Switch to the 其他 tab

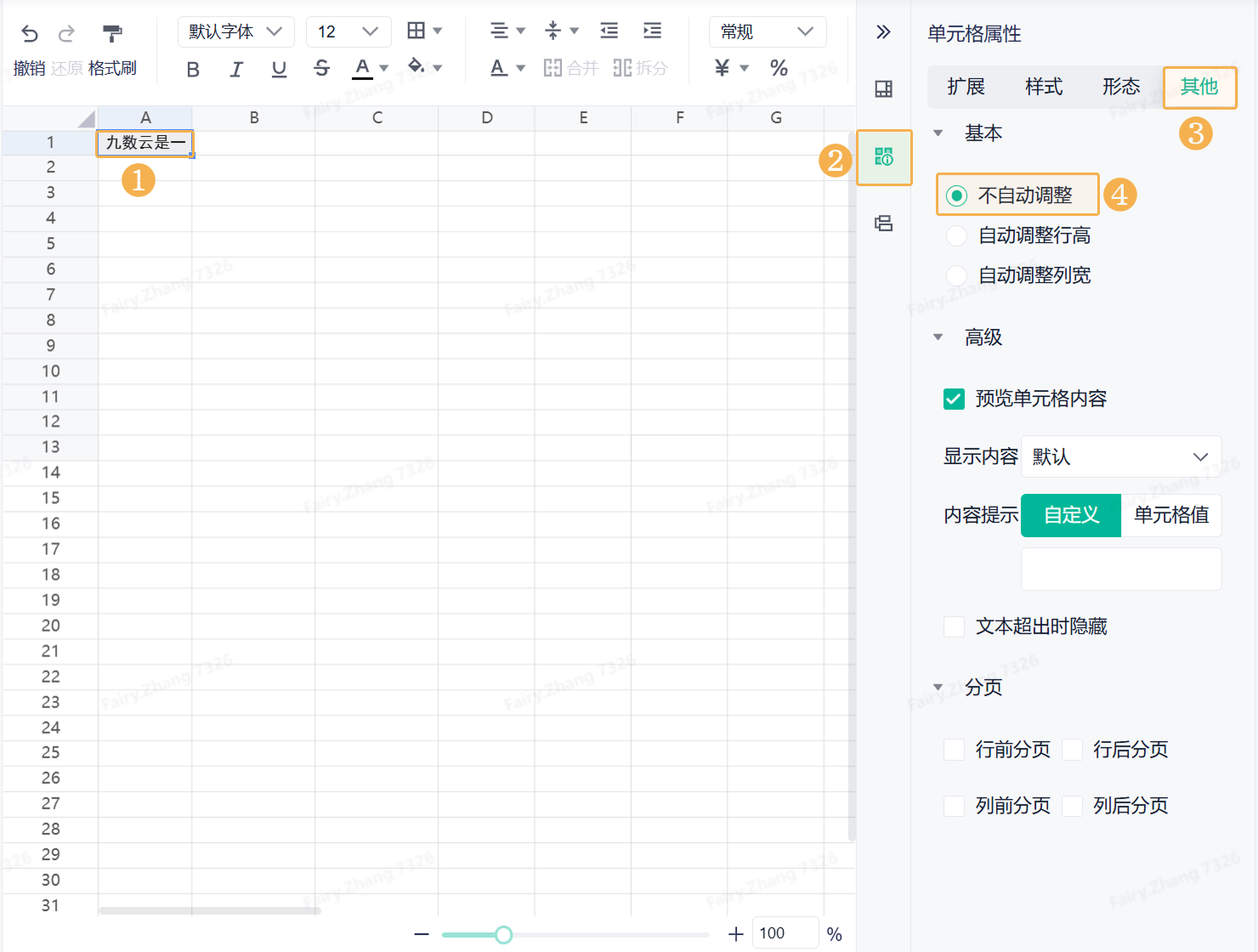(x=1199, y=87)
